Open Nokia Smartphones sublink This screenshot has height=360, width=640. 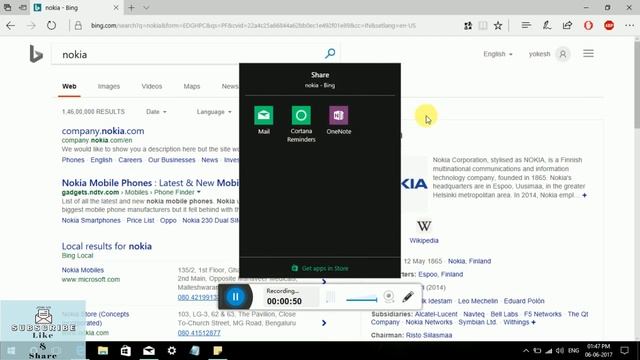click(91, 220)
